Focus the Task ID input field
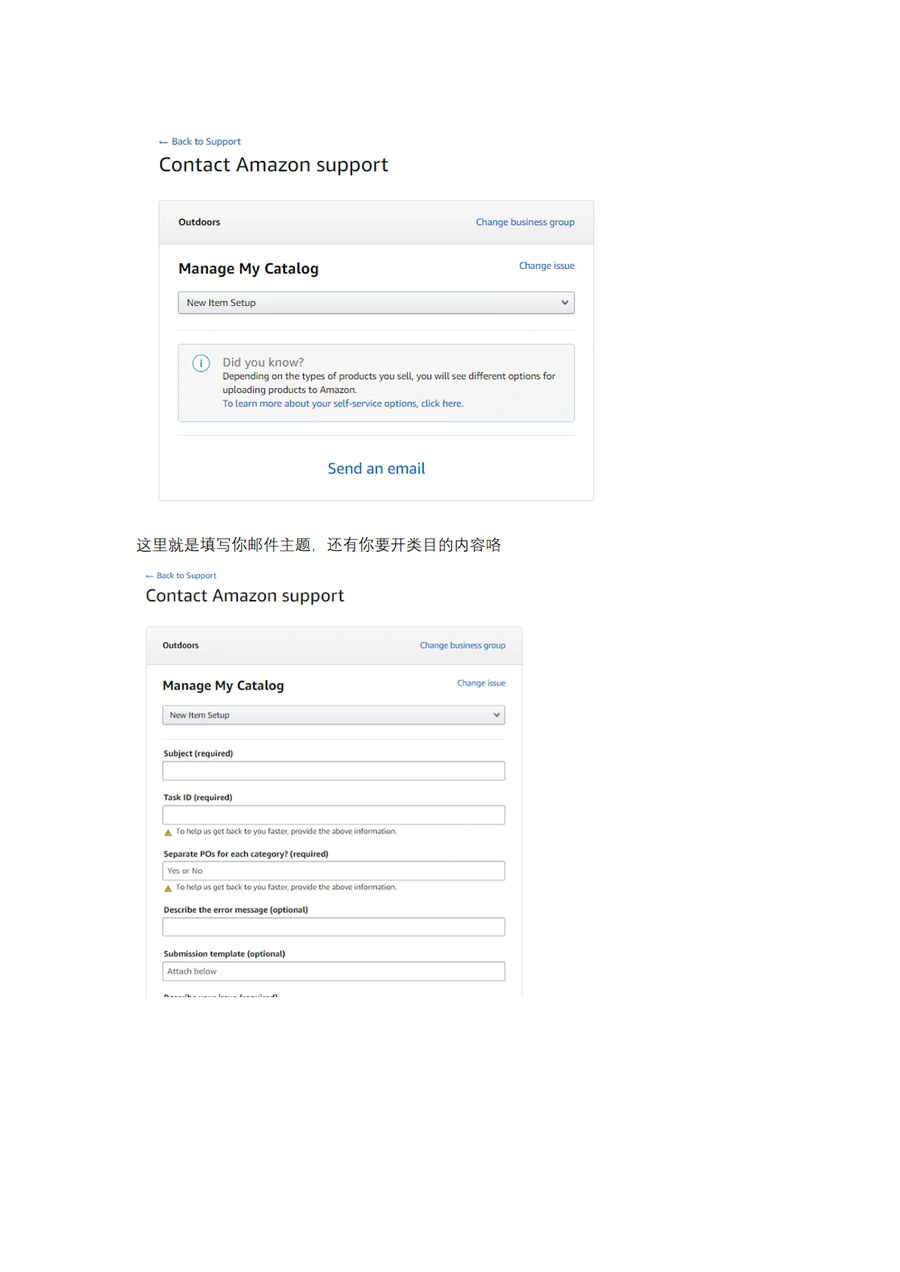Image resolution: width=900 pixels, height=1272 pixels. click(x=333, y=815)
